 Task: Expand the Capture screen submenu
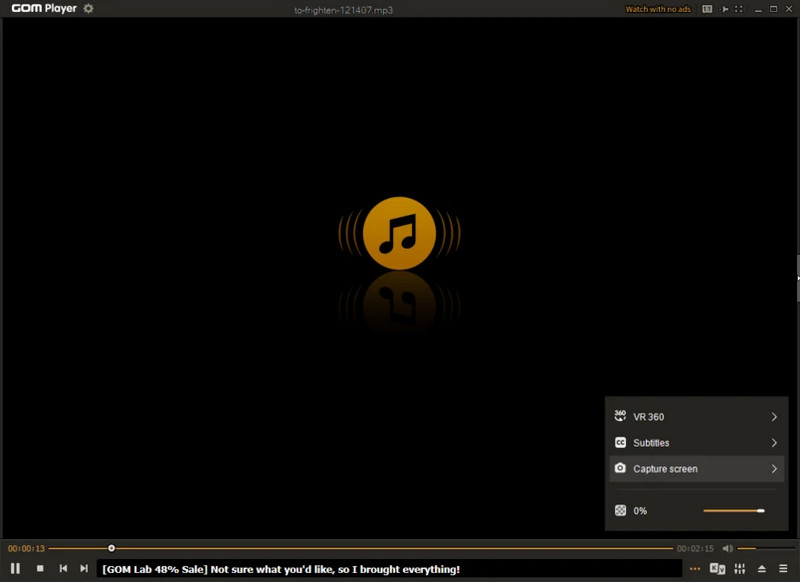[774, 469]
